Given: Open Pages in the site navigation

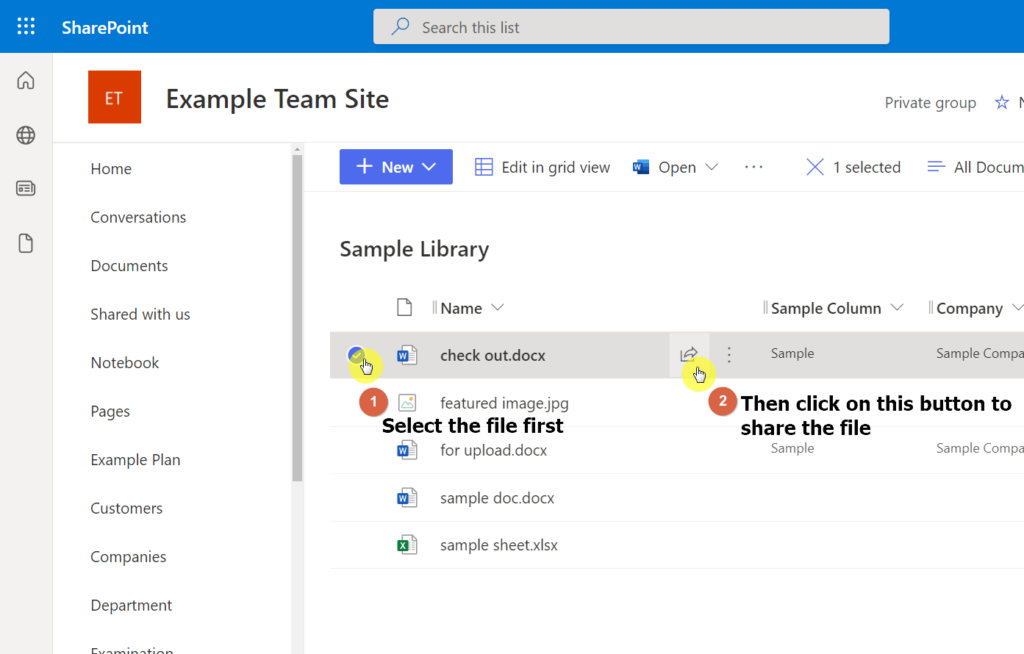Looking at the screenshot, I should [x=110, y=411].
